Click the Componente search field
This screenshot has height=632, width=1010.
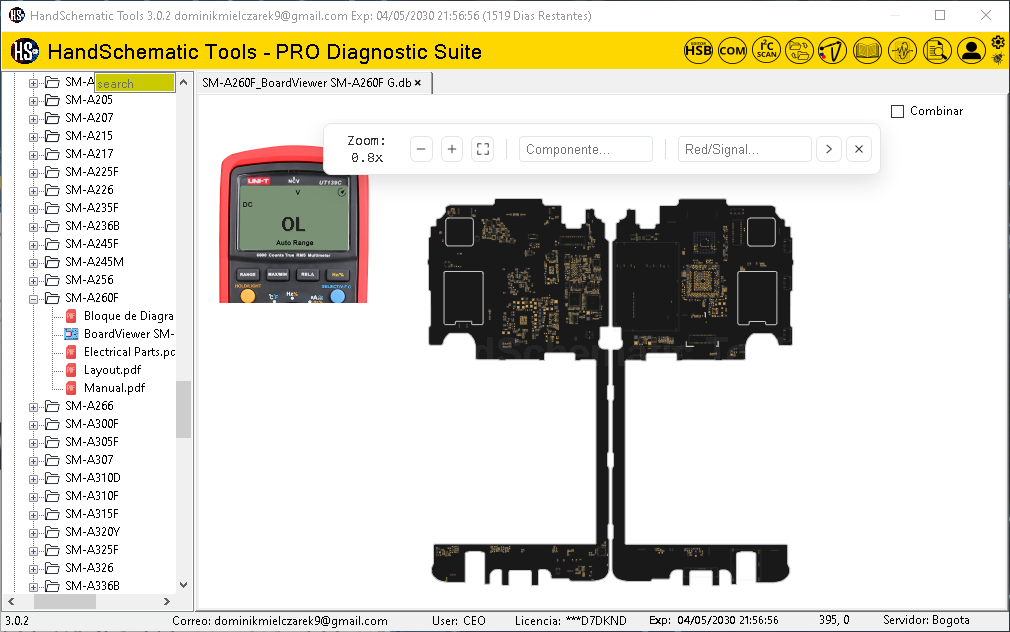(x=586, y=149)
